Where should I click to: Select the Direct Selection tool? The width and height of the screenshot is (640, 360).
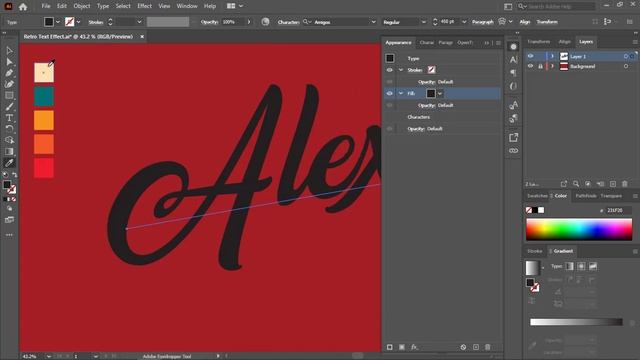click(9, 62)
